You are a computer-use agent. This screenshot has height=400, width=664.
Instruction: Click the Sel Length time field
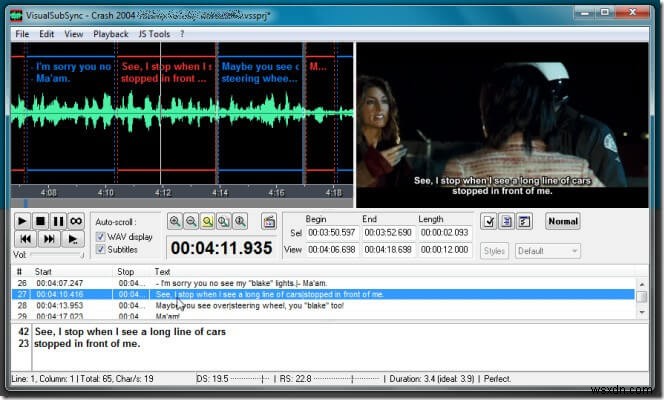[x=445, y=233]
